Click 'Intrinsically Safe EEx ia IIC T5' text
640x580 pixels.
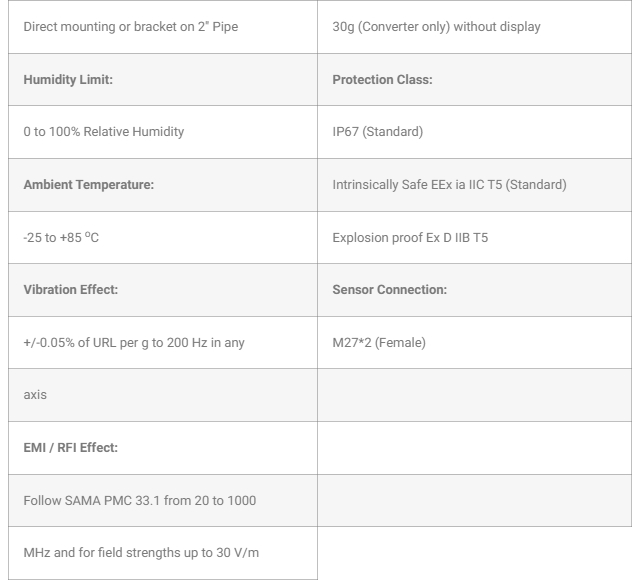point(449,185)
